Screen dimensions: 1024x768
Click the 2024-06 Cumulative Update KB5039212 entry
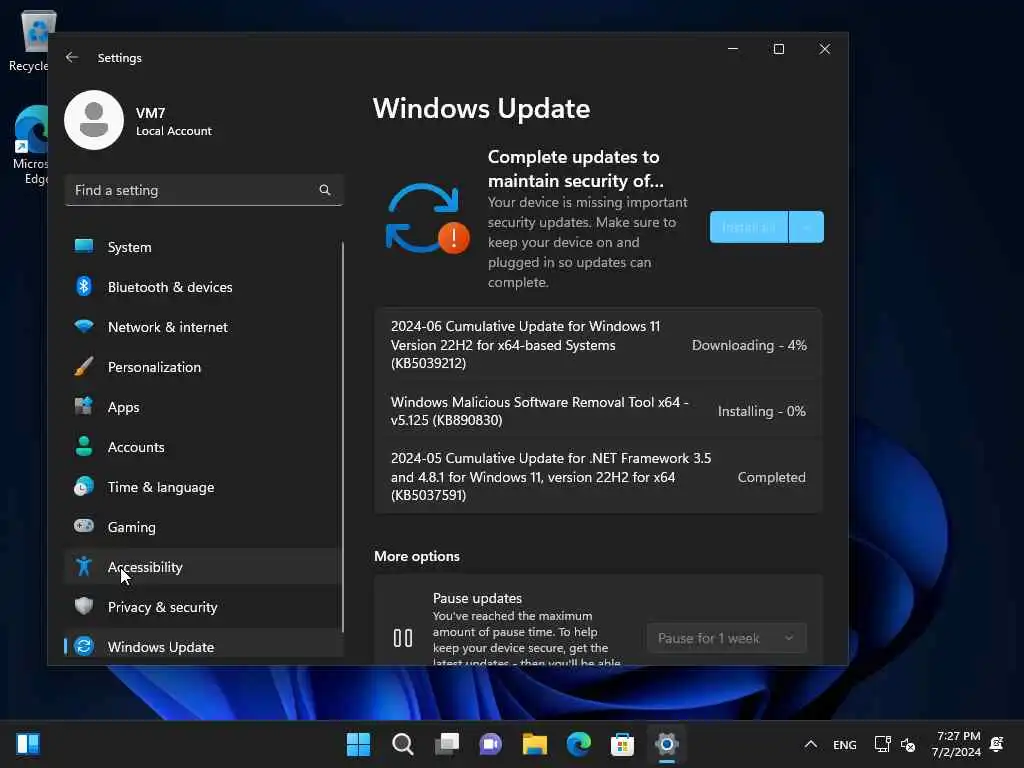pyautogui.click(x=598, y=344)
